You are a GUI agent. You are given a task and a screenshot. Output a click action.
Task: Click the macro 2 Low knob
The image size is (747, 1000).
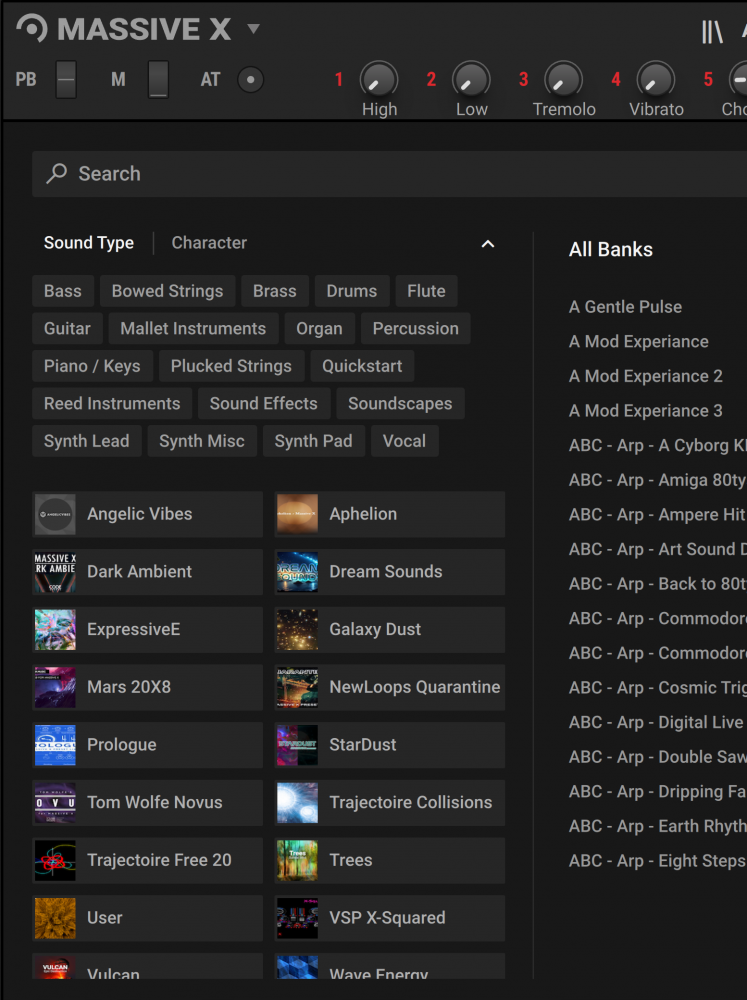click(471, 80)
